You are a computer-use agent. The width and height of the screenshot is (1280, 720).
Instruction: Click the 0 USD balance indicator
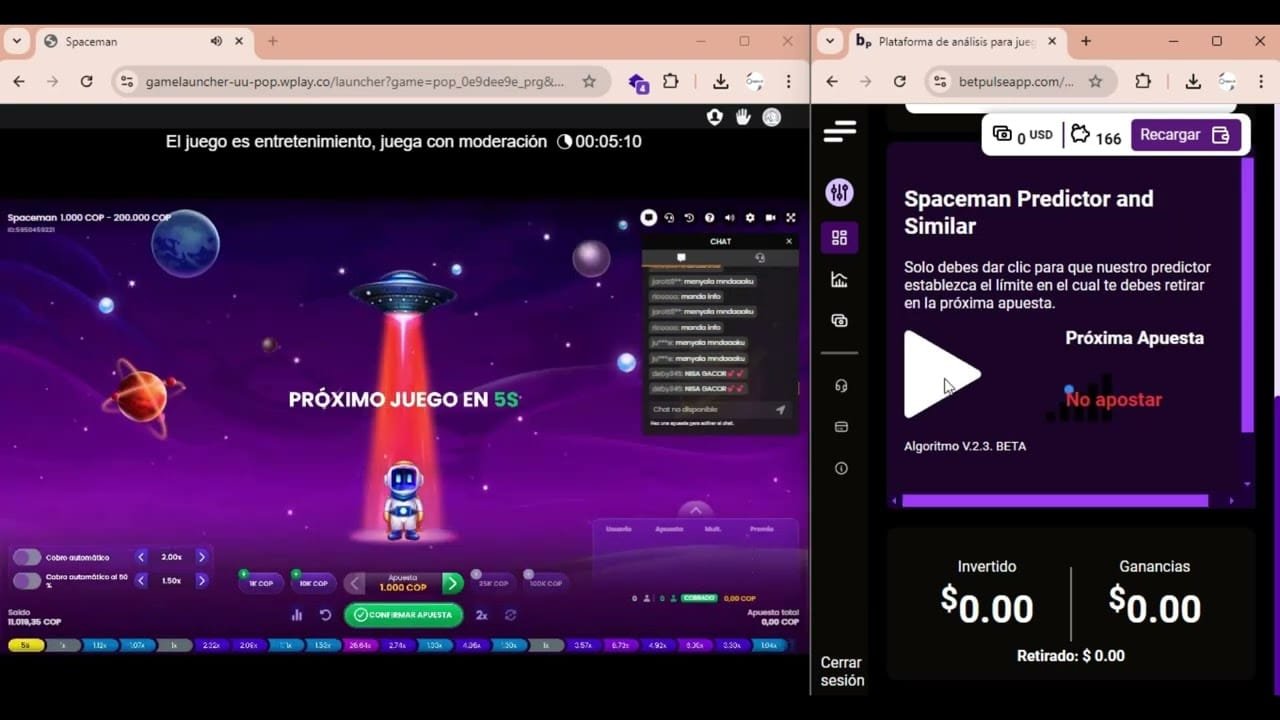click(x=1022, y=135)
